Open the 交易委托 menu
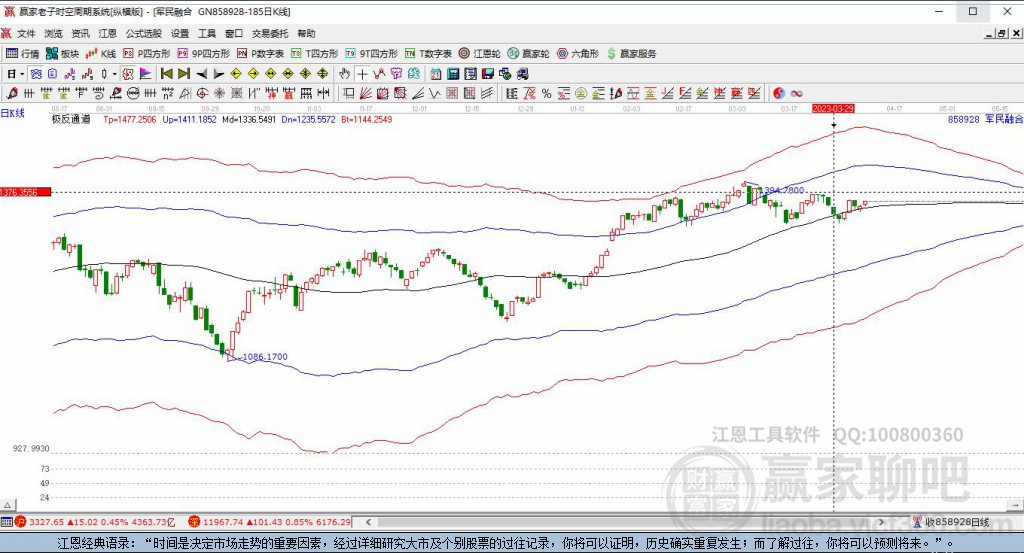 coord(270,33)
